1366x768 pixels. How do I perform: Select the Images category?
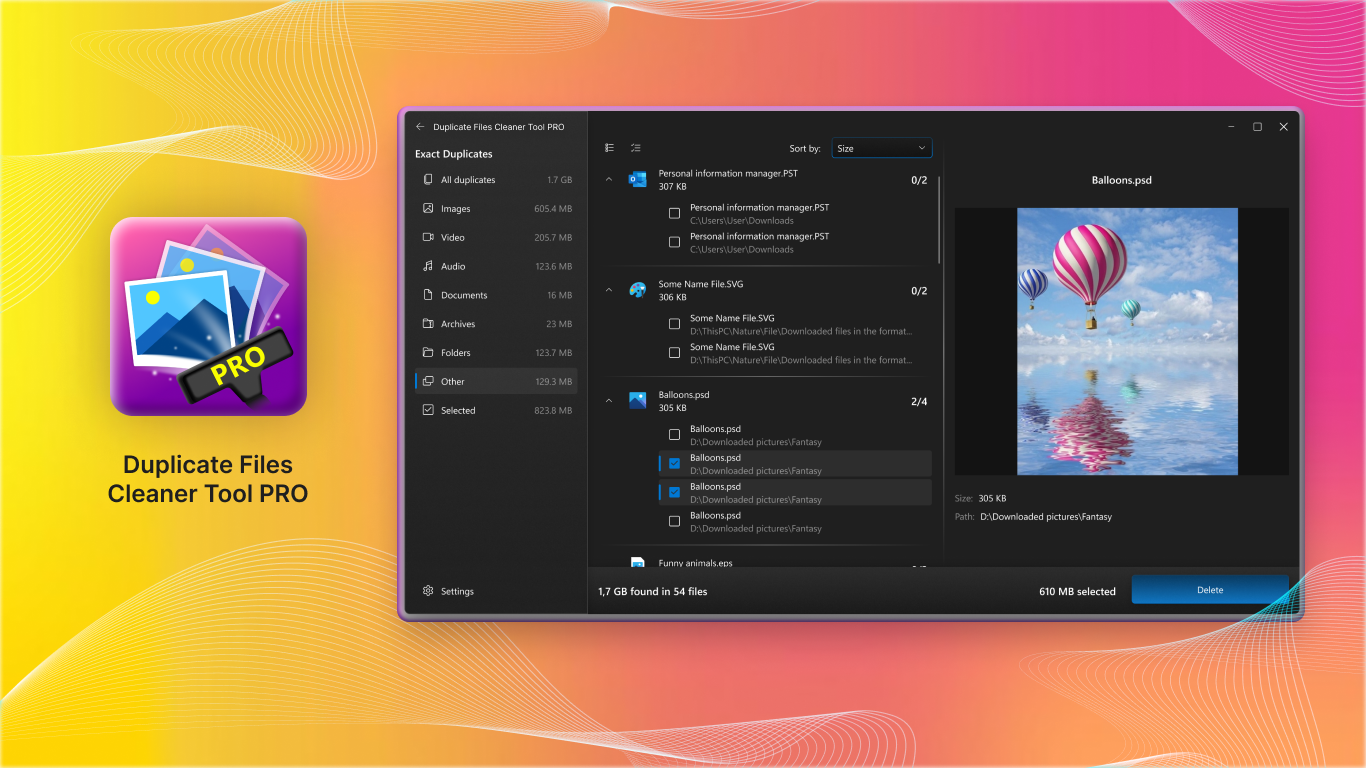496,208
